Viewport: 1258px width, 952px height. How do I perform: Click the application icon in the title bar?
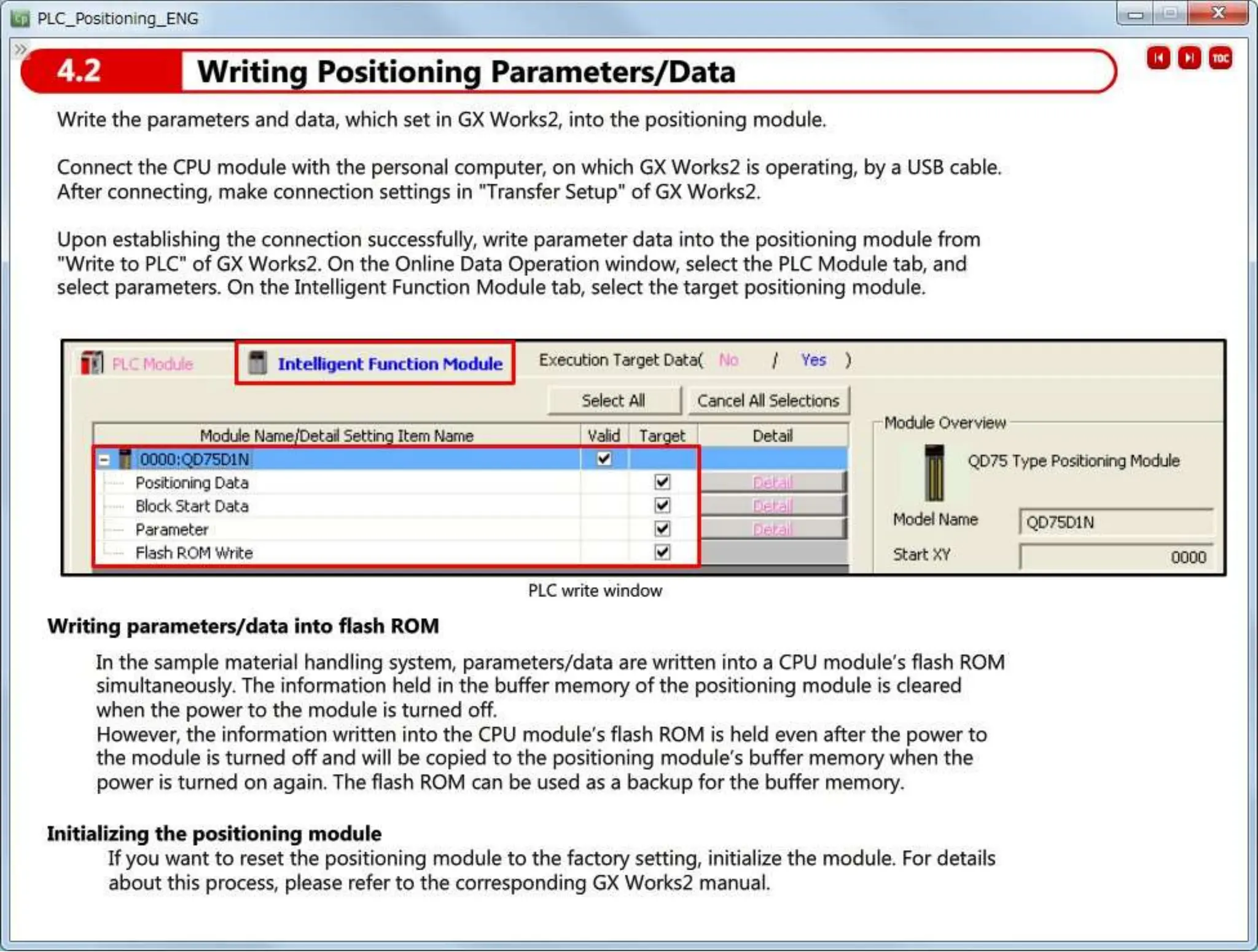point(20,18)
